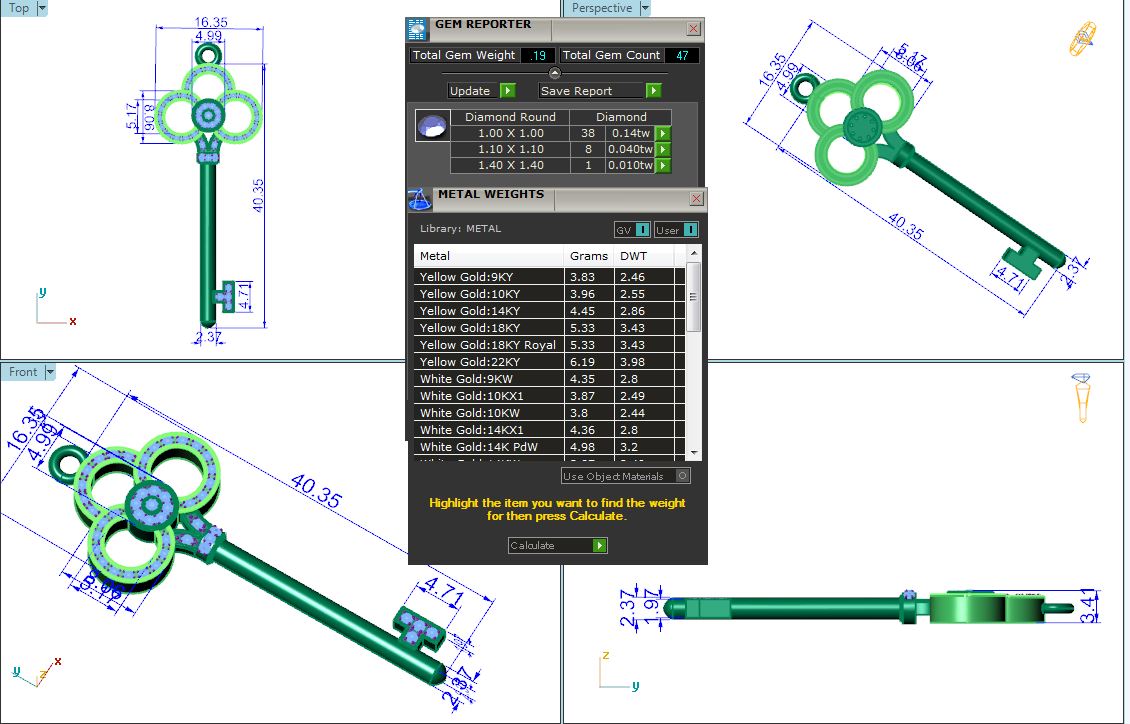
Task: Open the Top viewport dropdown arrow
Action: tap(42, 8)
